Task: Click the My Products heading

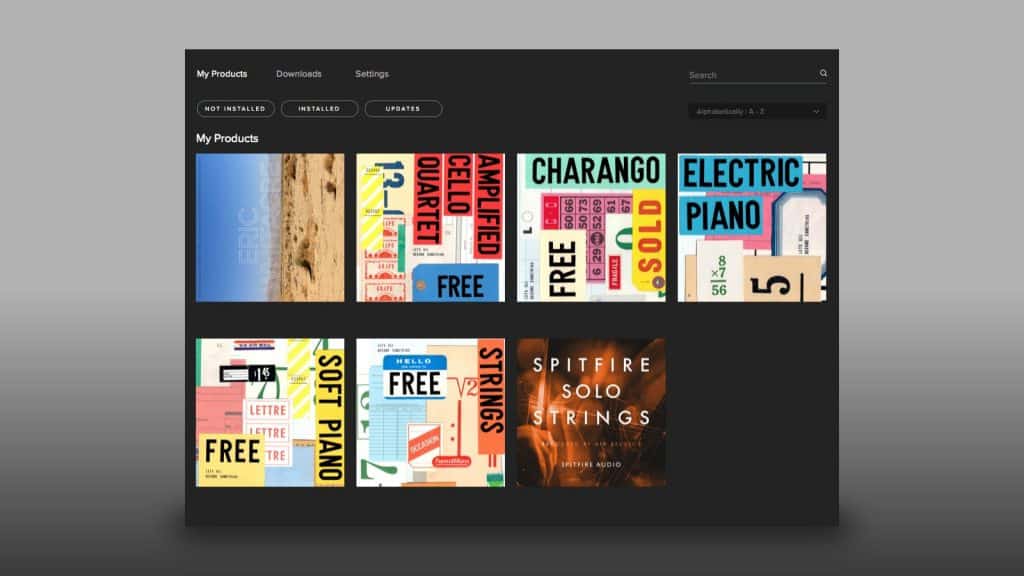Action: tap(225, 138)
